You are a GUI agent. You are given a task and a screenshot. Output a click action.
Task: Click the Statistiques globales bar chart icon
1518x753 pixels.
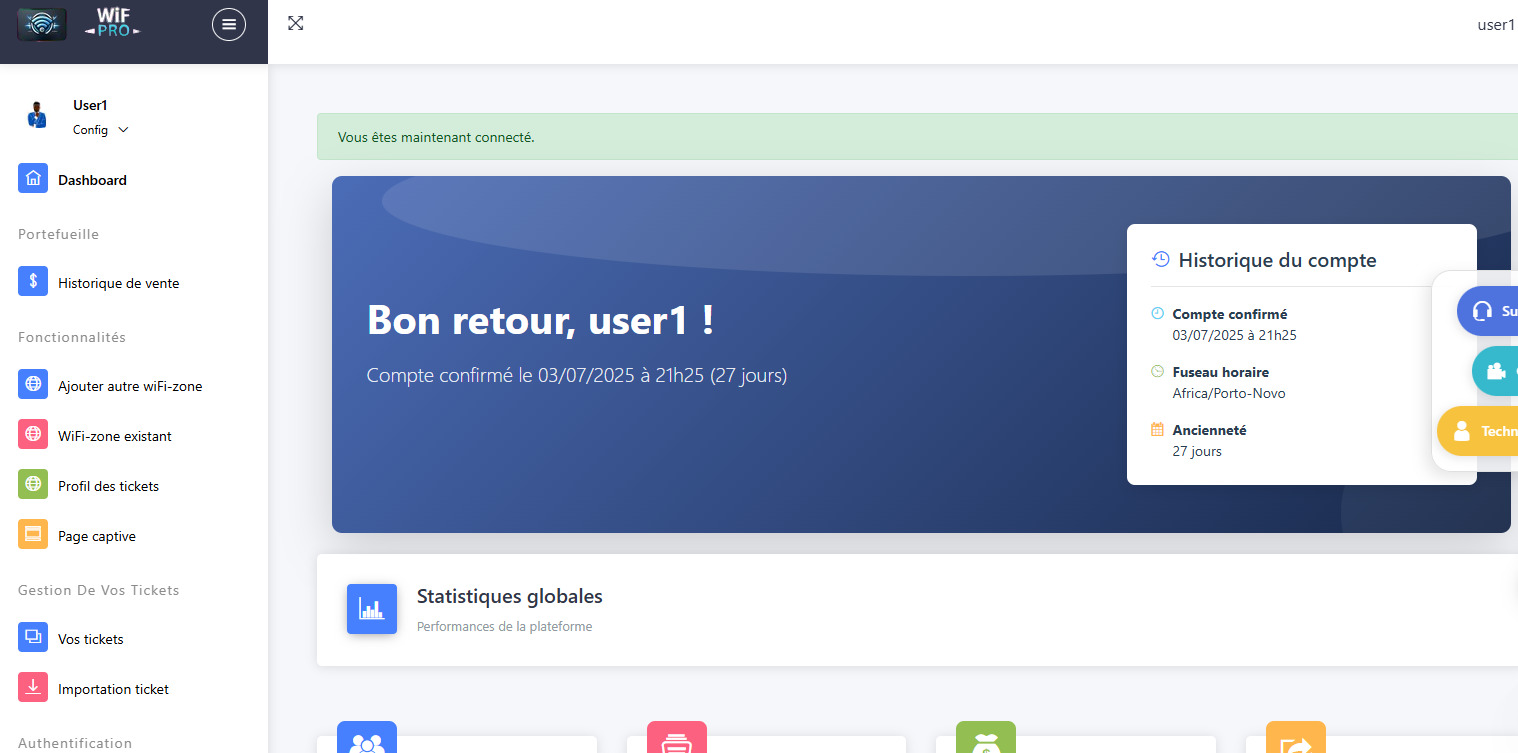pyautogui.click(x=371, y=608)
